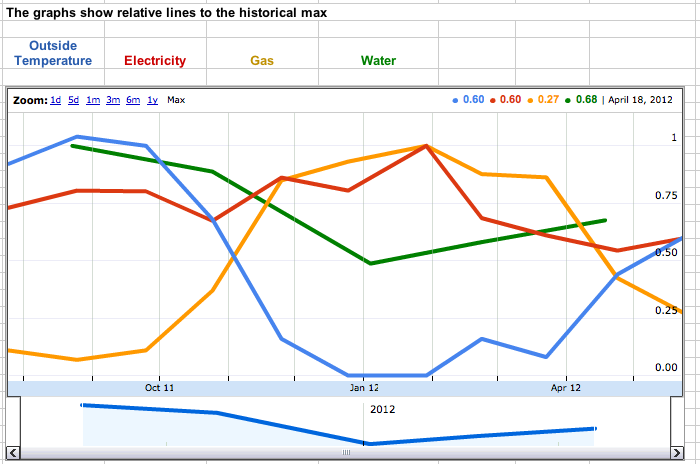Select the Max zoom option
Screen dimensions: 700x464
pyautogui.click(x=176, y=100)
